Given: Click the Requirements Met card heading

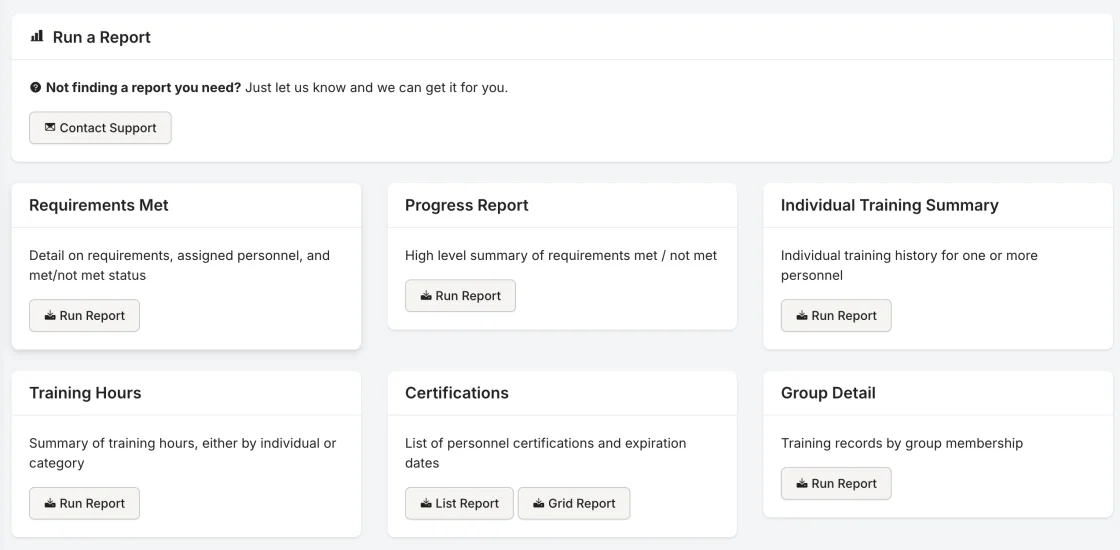Looking at the screenshot, I should click(x=99, y=205).
